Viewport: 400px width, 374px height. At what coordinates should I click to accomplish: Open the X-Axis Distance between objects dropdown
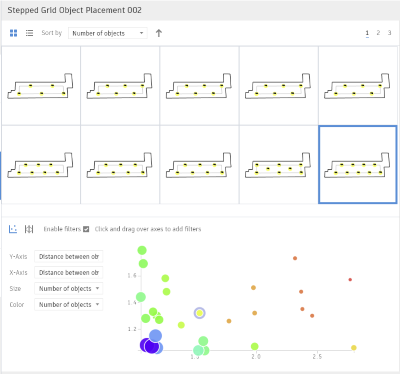click(x=69, y=273)
